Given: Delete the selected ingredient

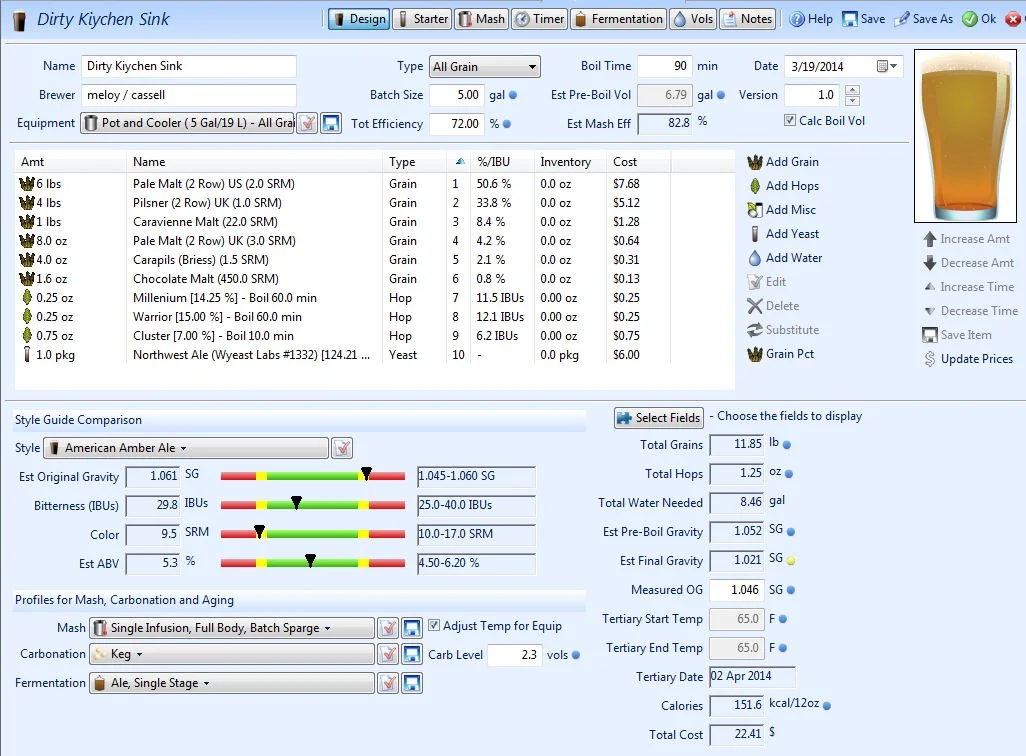Looking at the screenshot, I should point(773,306).
